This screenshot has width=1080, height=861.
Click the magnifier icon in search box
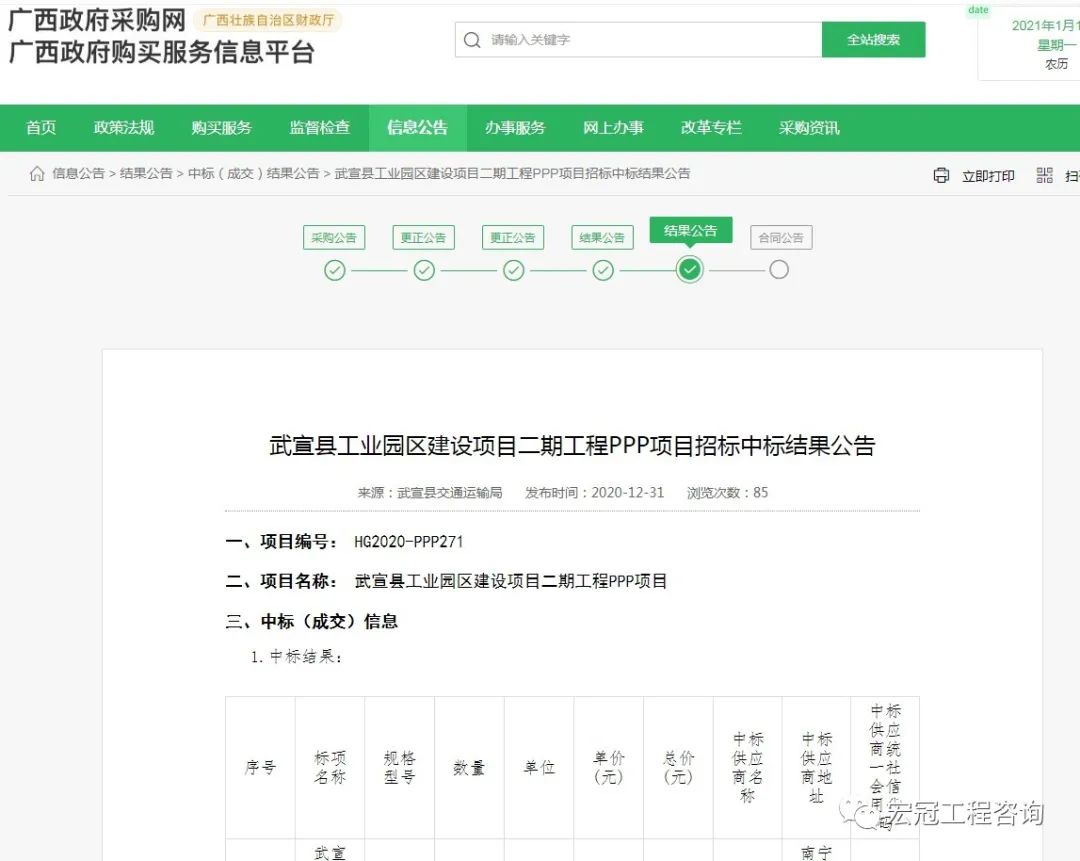tap(472, 40)
